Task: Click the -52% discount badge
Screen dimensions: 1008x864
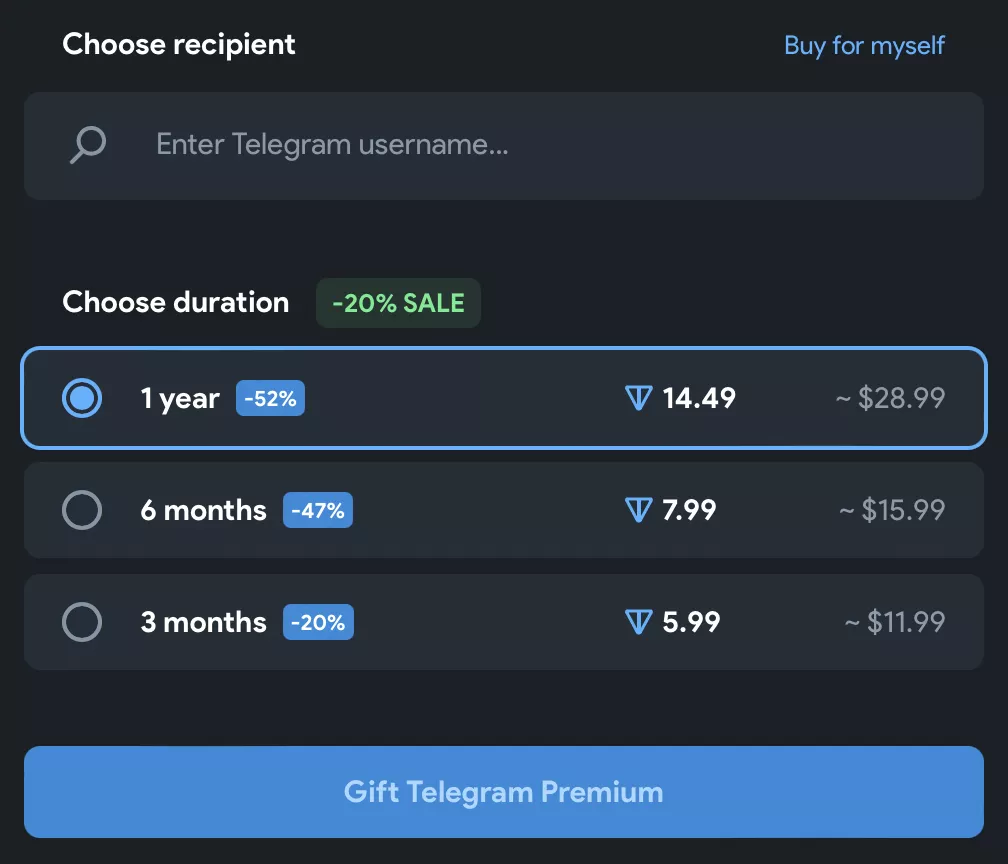Action: coord(270,398)
